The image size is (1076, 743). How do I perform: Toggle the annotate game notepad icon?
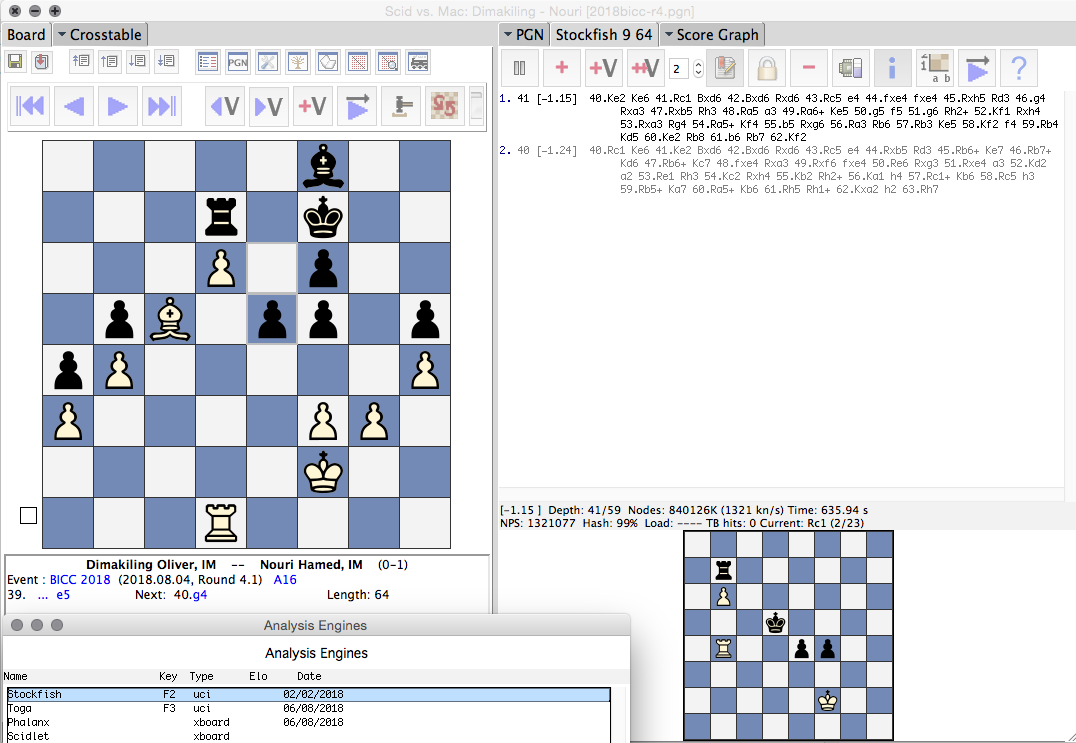tap(725, 68)
